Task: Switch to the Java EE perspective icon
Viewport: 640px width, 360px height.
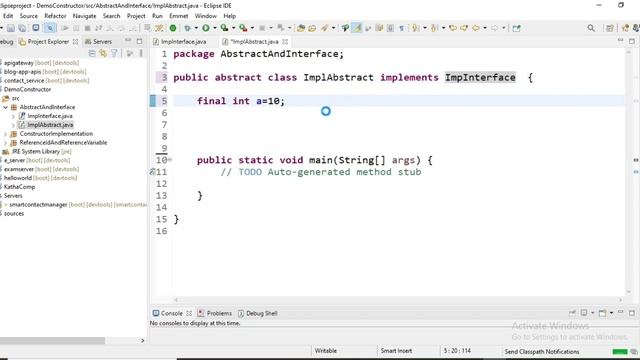Action: coord(625,28)
